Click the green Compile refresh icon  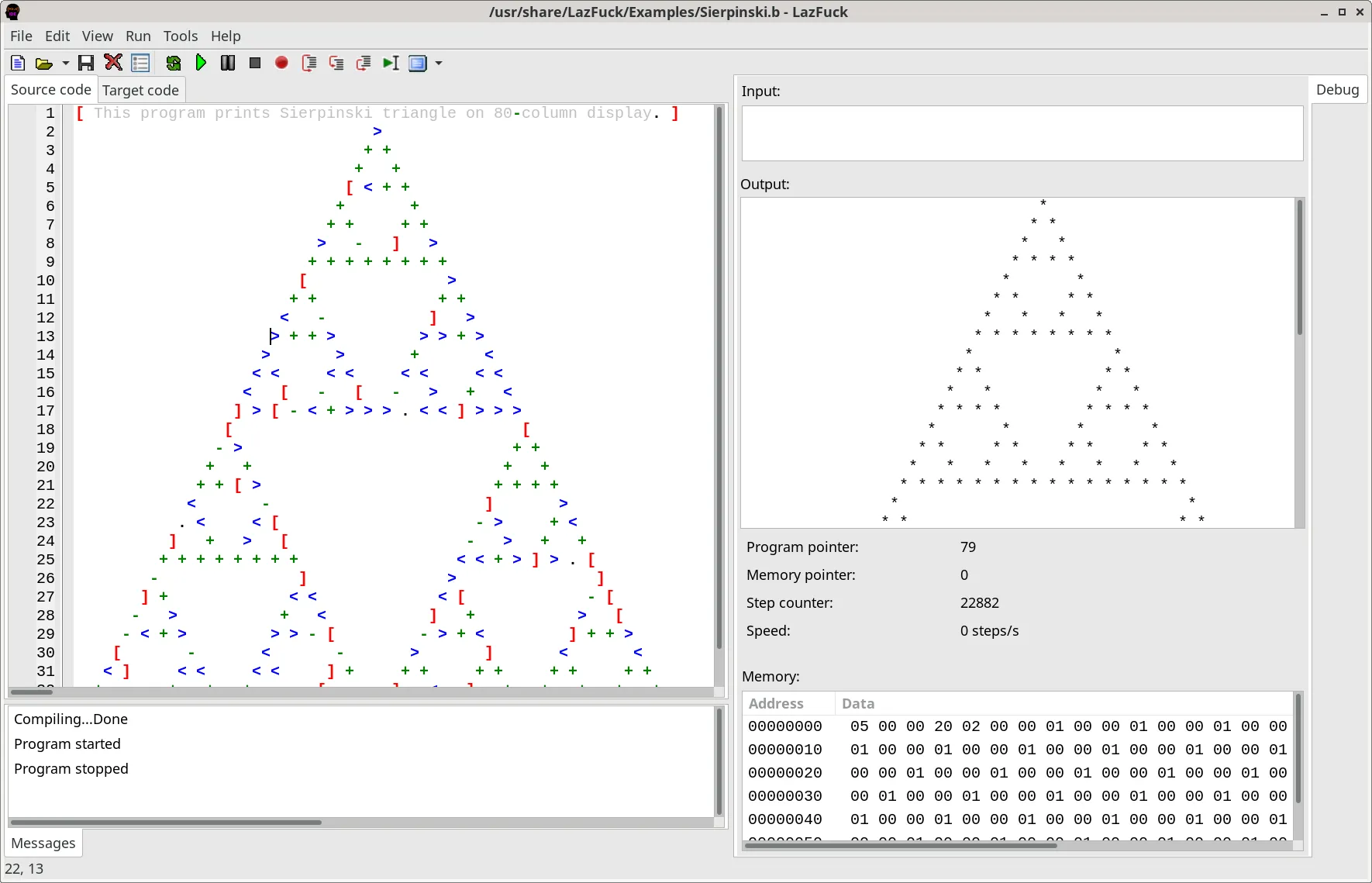click(174, 63)
